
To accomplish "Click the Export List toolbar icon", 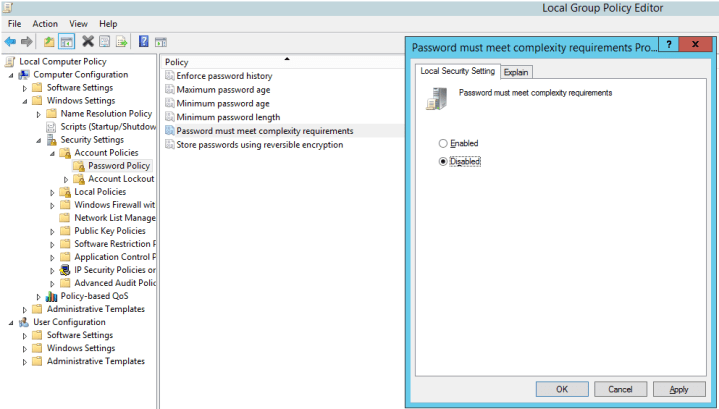I will coord(121,42).
